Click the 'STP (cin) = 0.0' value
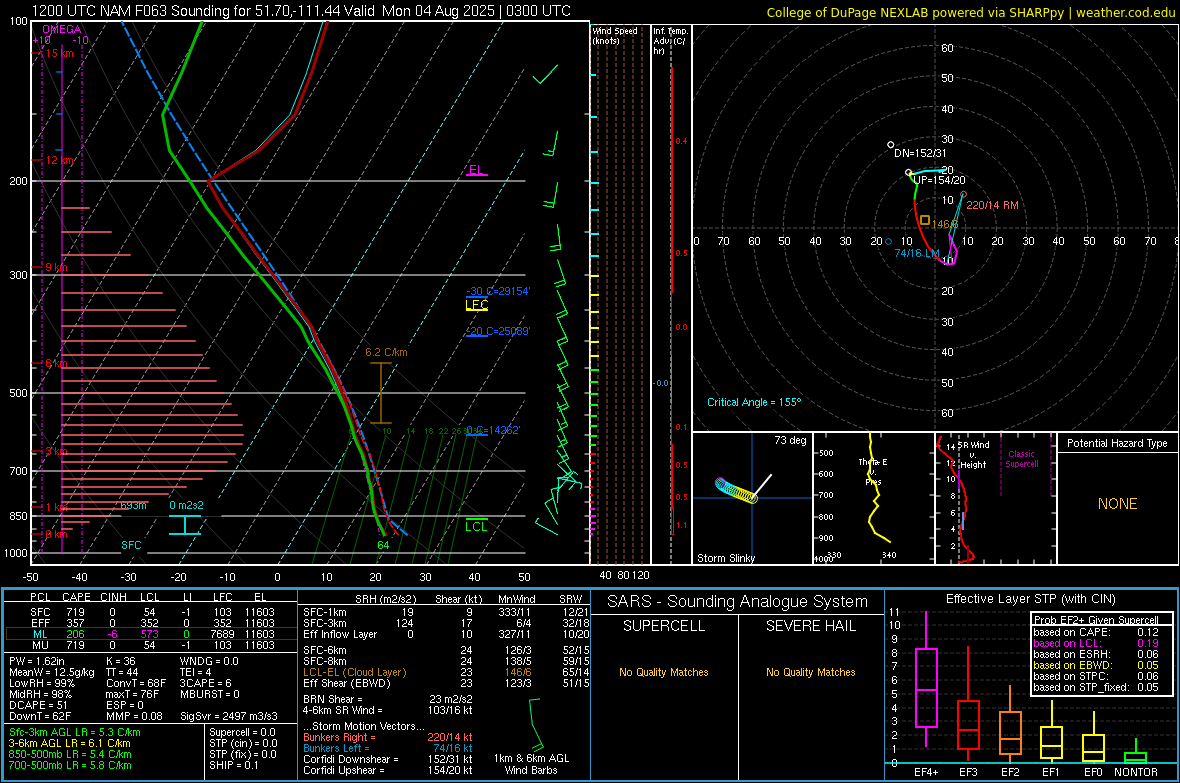 coord(243,743)
